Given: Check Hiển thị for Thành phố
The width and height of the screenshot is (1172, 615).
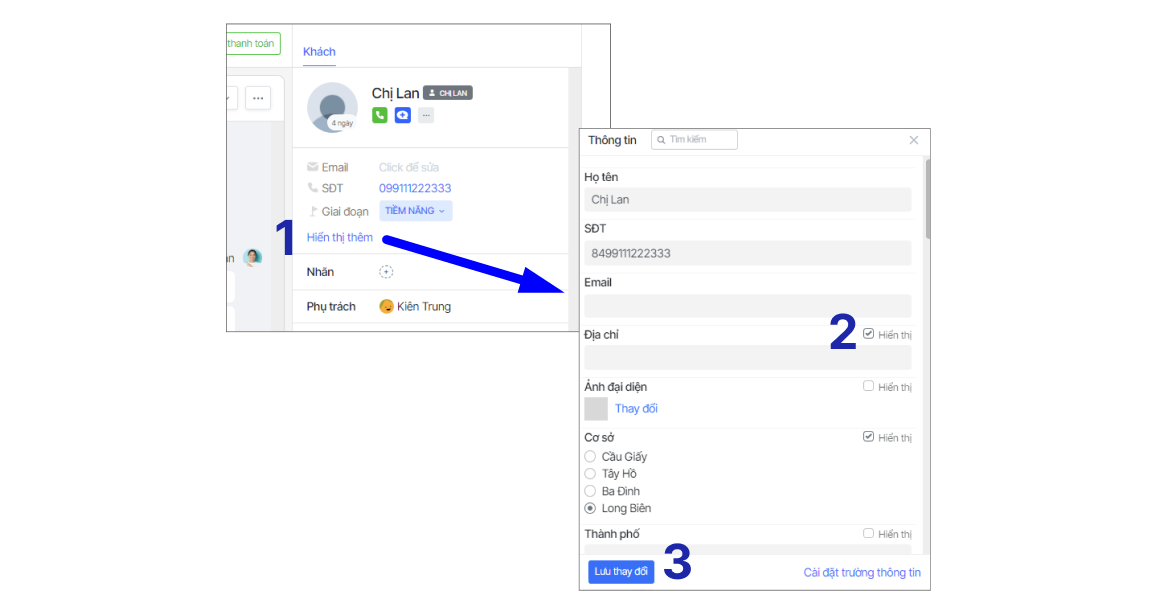Looking at the screenshot, I should (x=868, y=534).
